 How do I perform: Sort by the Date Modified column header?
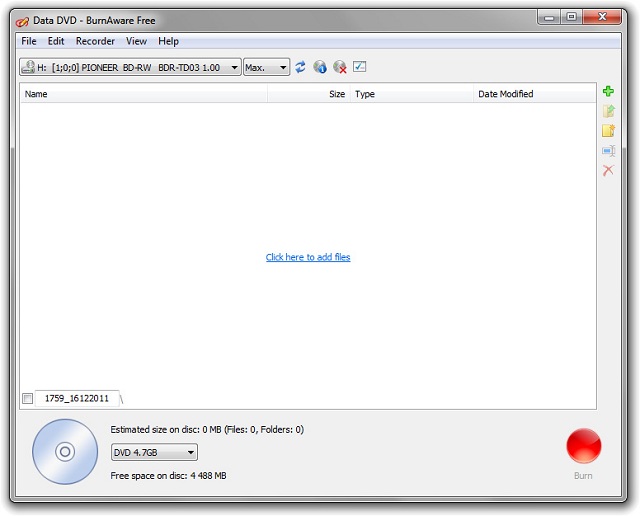pos(535,94)
